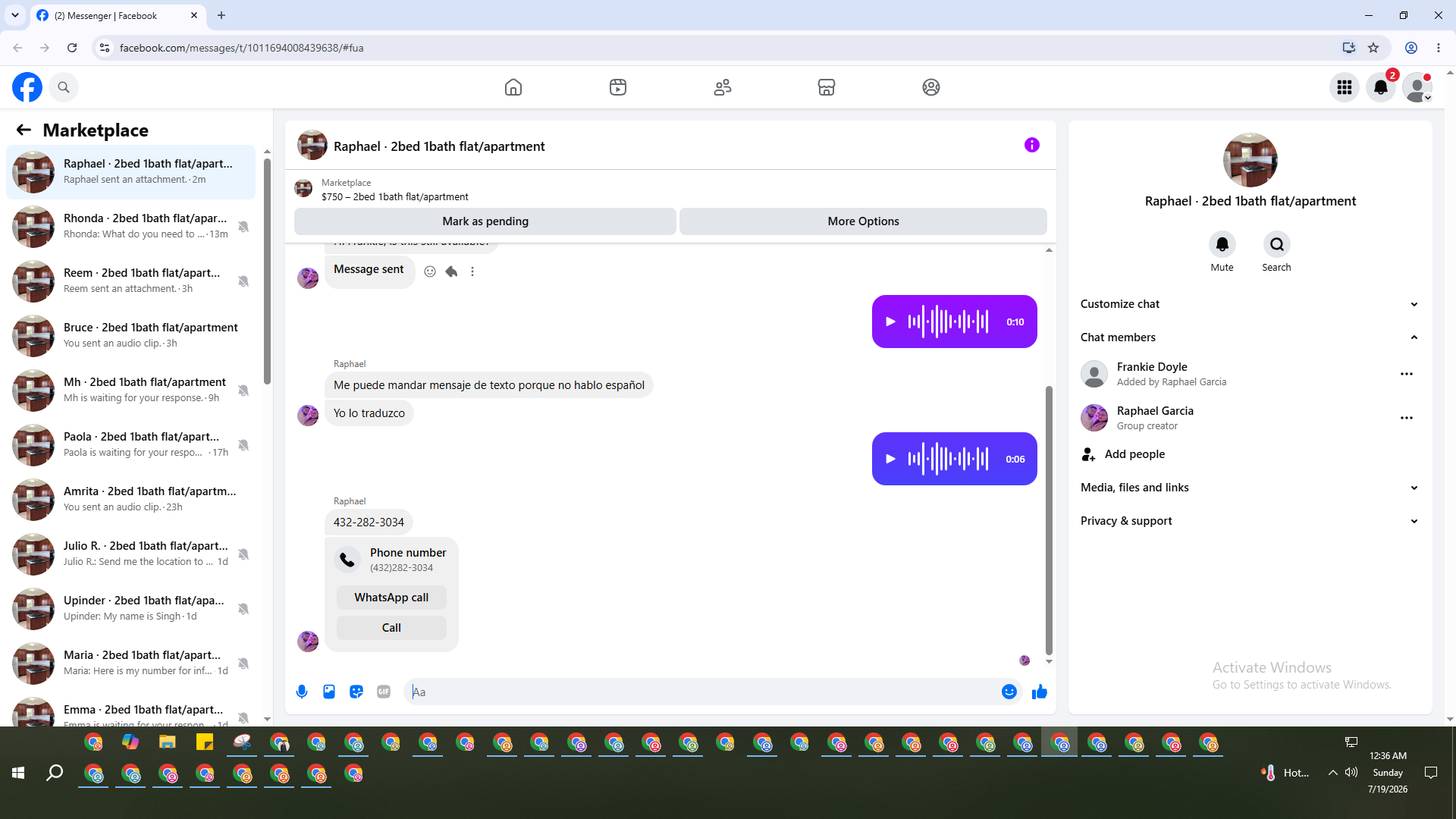The width and height of the screenshot is (1456, 819).
Task: Open Facebook search magnifier icon
Action: coord(64,87)
